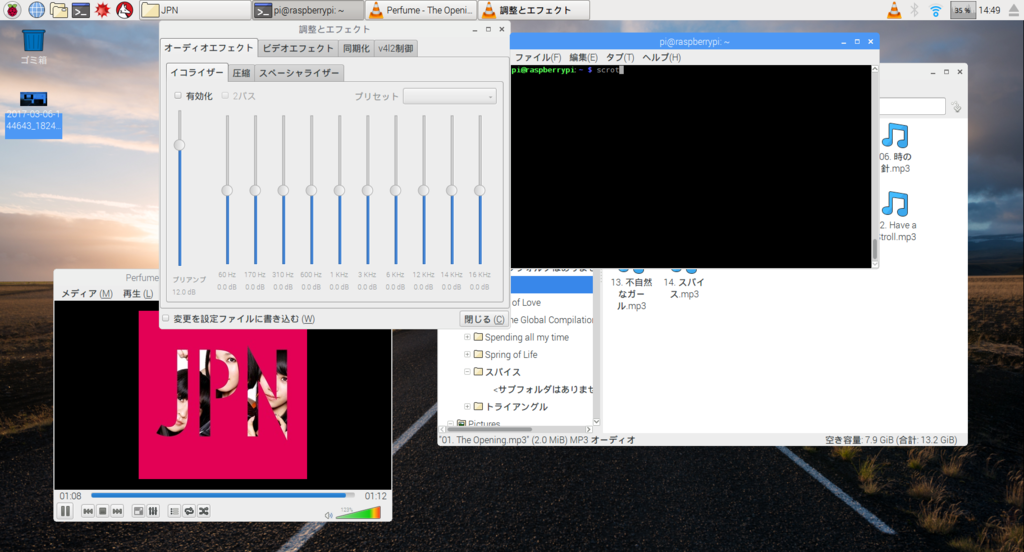Pause playback in the VLC player
Screen dimensions: 1024x552
click(65, 511)
